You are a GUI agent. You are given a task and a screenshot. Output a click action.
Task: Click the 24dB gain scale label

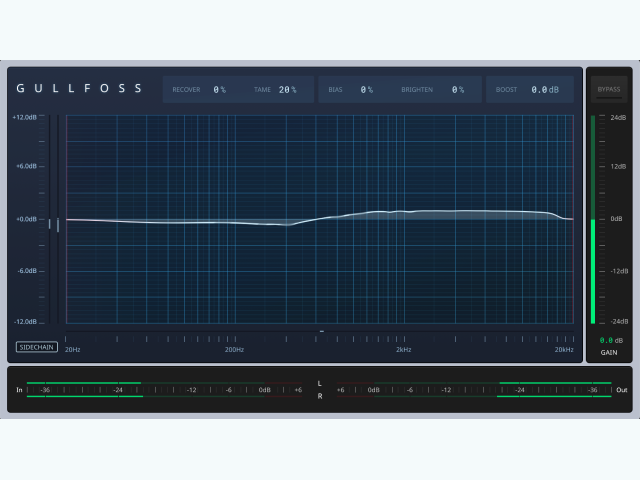click(618, 118)
